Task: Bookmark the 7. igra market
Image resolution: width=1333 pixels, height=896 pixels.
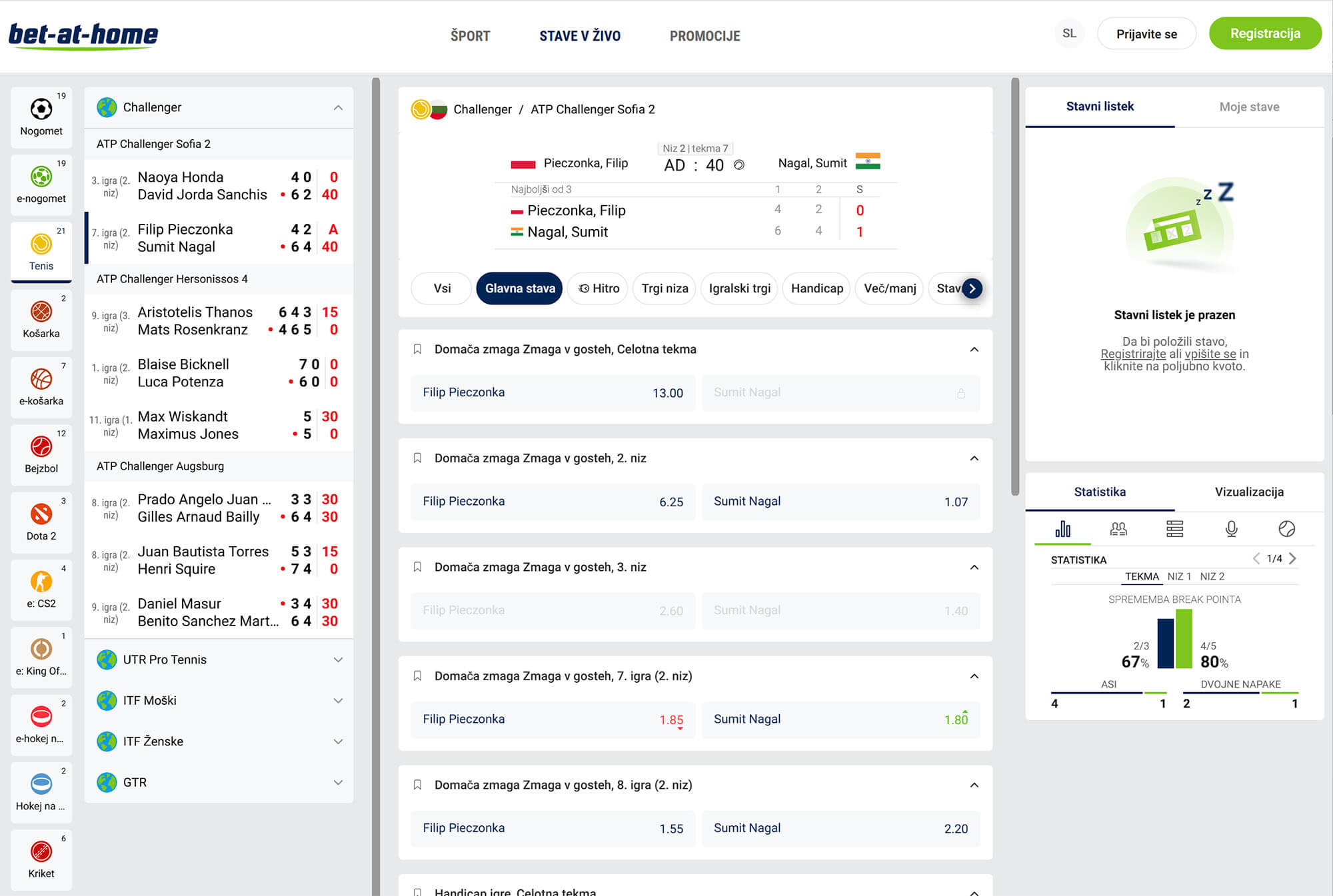Action: 418,676
